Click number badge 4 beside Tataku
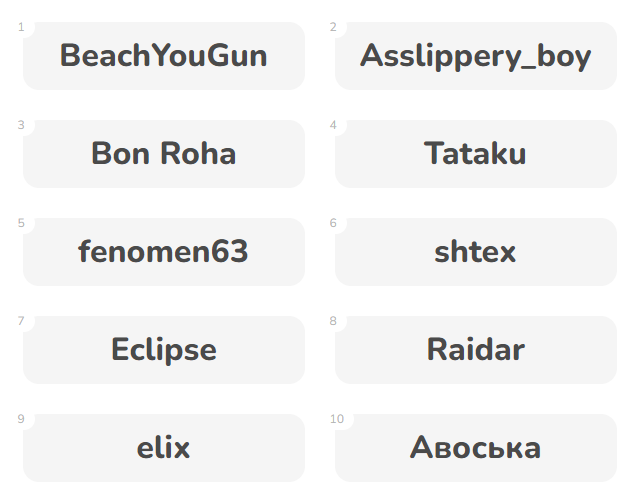 (x=333, y=125)
